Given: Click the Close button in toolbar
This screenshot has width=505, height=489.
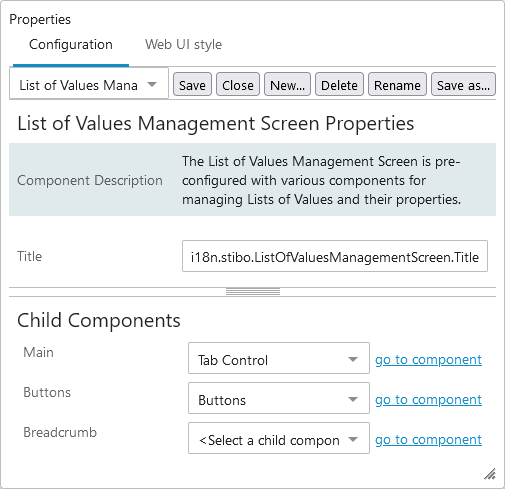Looking at the screenshot, I should tap(238, 85).
